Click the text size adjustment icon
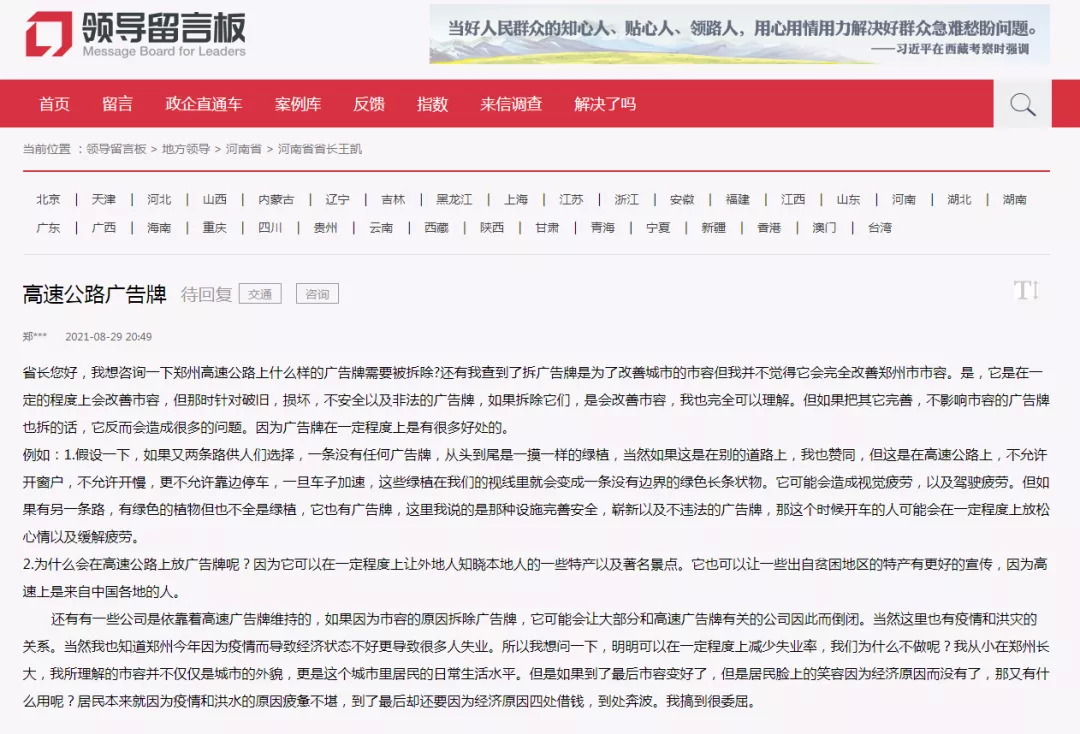Image resolution: width=1080 pixels, height=734 pixels. click(1026, 291)
